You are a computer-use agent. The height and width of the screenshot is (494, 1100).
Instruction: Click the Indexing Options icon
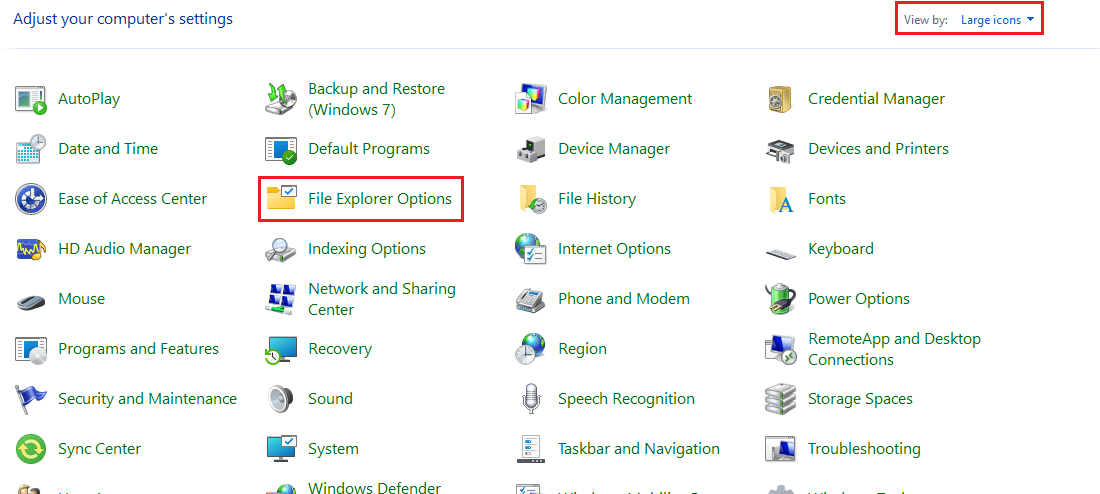pos(281,249)
